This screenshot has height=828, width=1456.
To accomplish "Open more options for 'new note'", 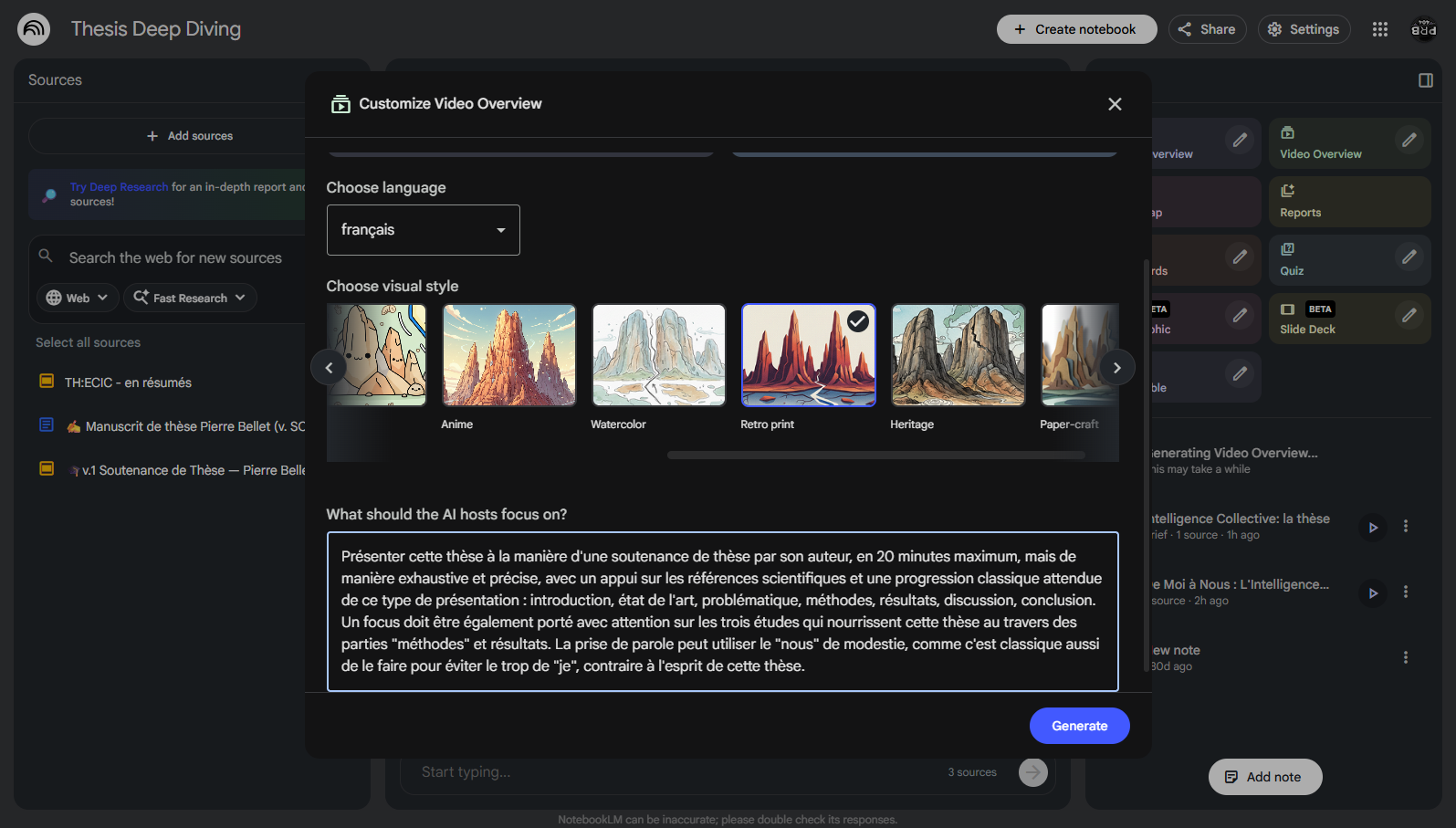I will 1405,657.
